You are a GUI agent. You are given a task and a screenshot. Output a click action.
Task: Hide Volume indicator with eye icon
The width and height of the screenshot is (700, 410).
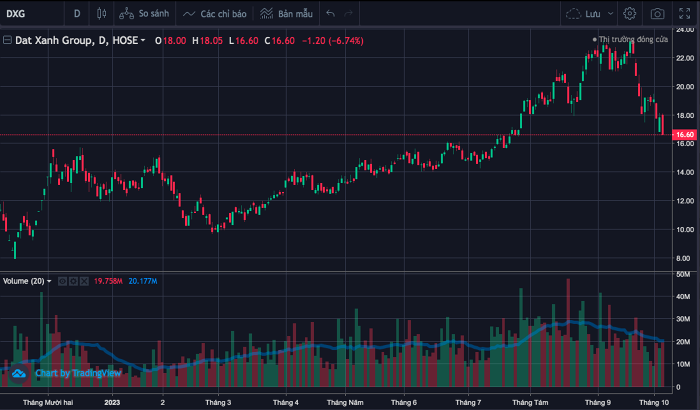tap(62, 281)
